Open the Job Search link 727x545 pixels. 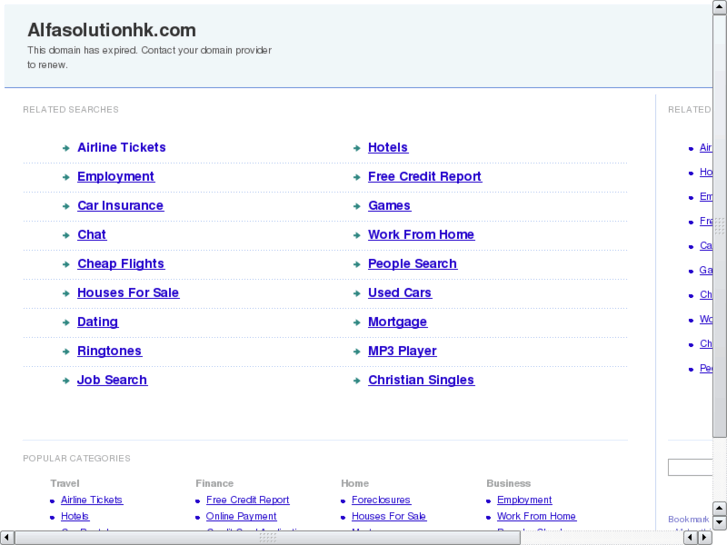coord(112,381)
